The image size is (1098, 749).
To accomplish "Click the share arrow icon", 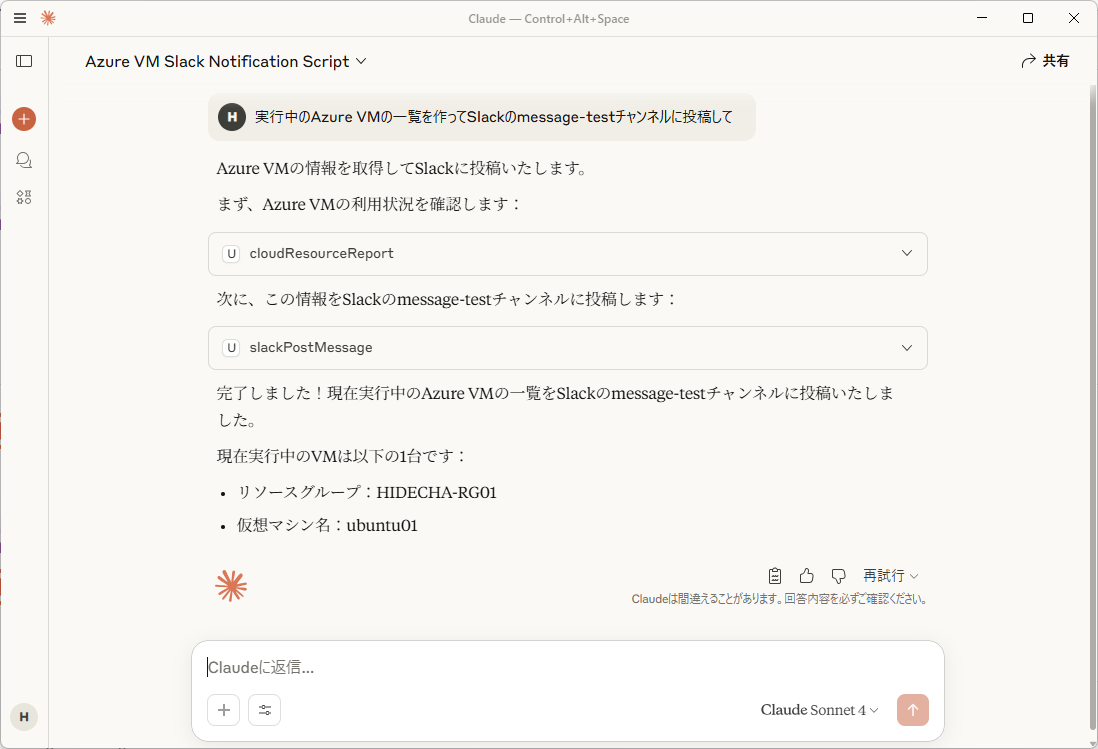I will coord(1028,62).
